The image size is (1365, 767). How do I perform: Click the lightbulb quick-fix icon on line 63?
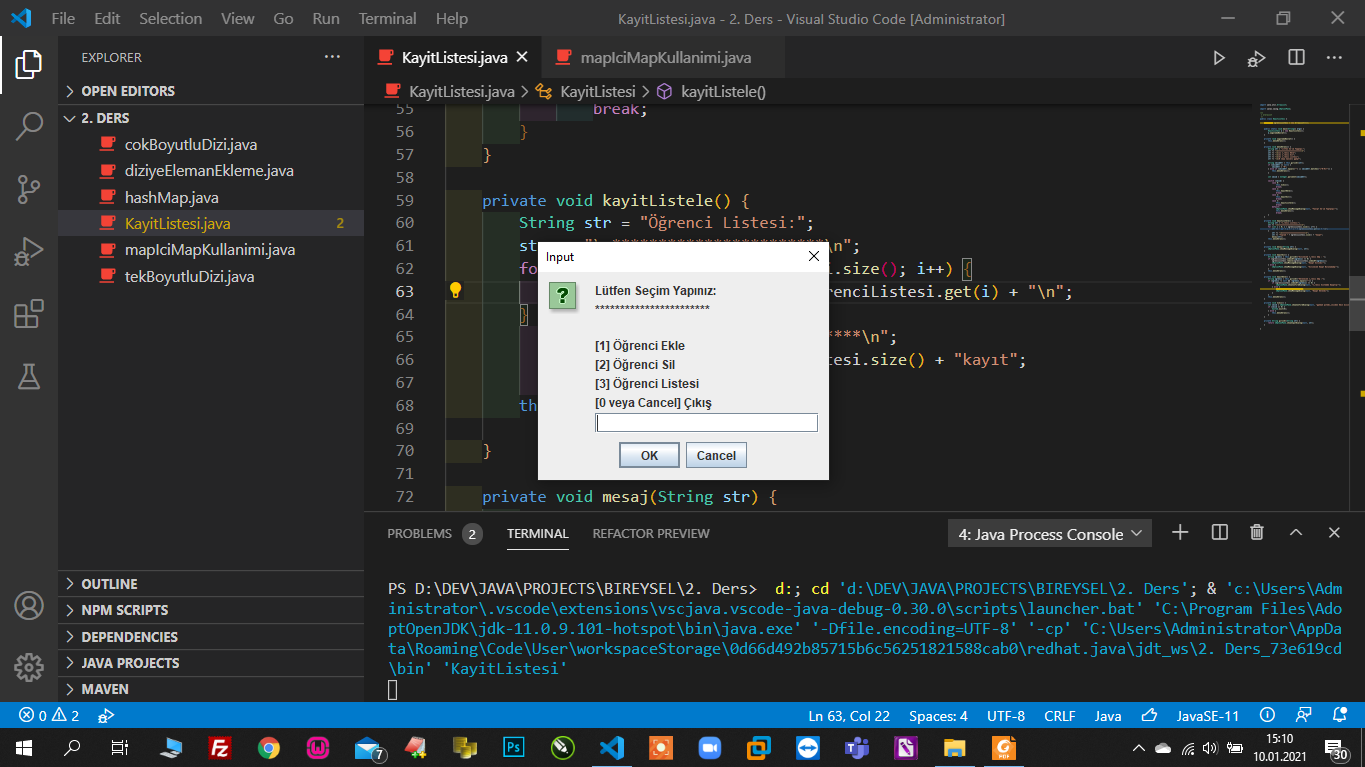coord(455,291)
